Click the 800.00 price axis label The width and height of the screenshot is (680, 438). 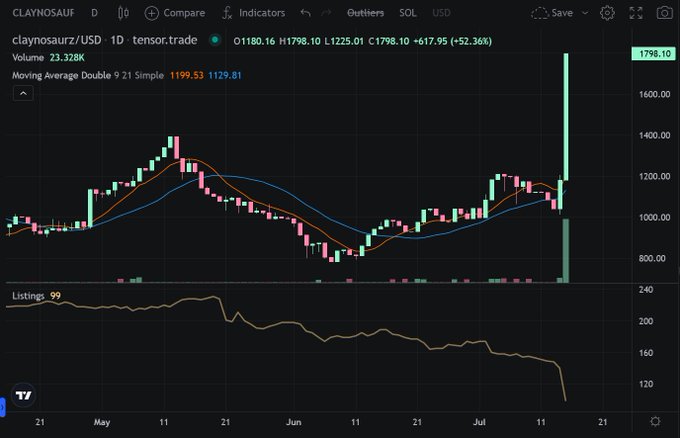[x=654, y=258]
